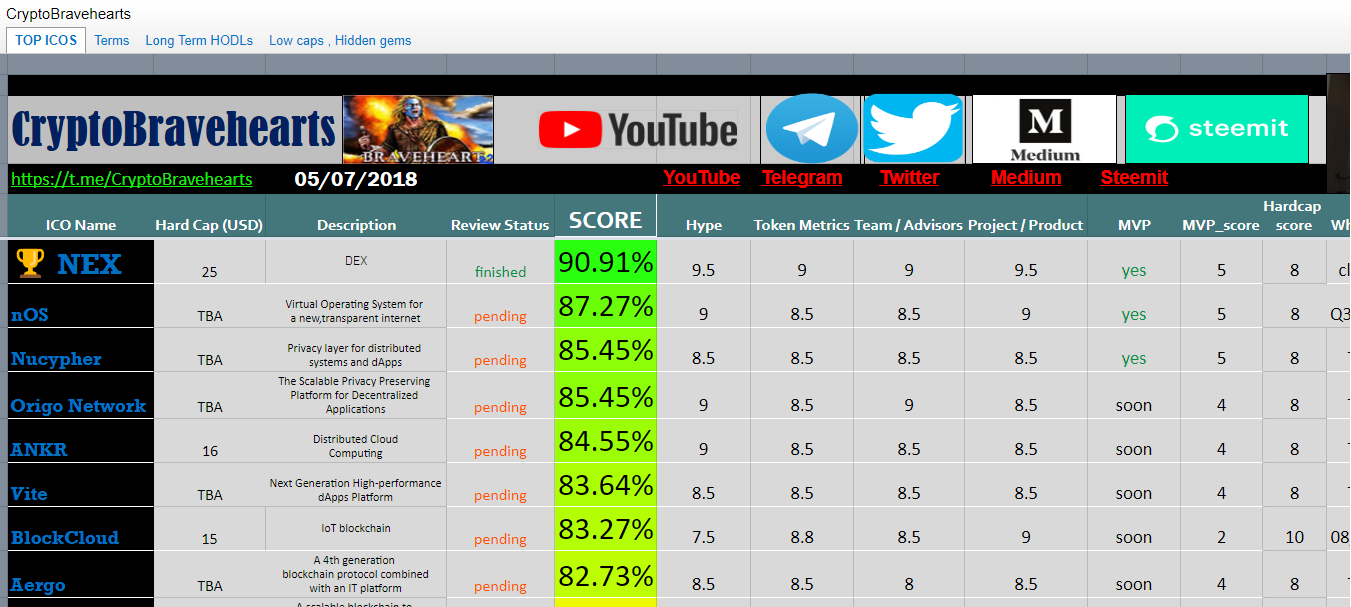Click the Nucypher ICO name
The image size is (1351, 607).
[x=56, y=359]
